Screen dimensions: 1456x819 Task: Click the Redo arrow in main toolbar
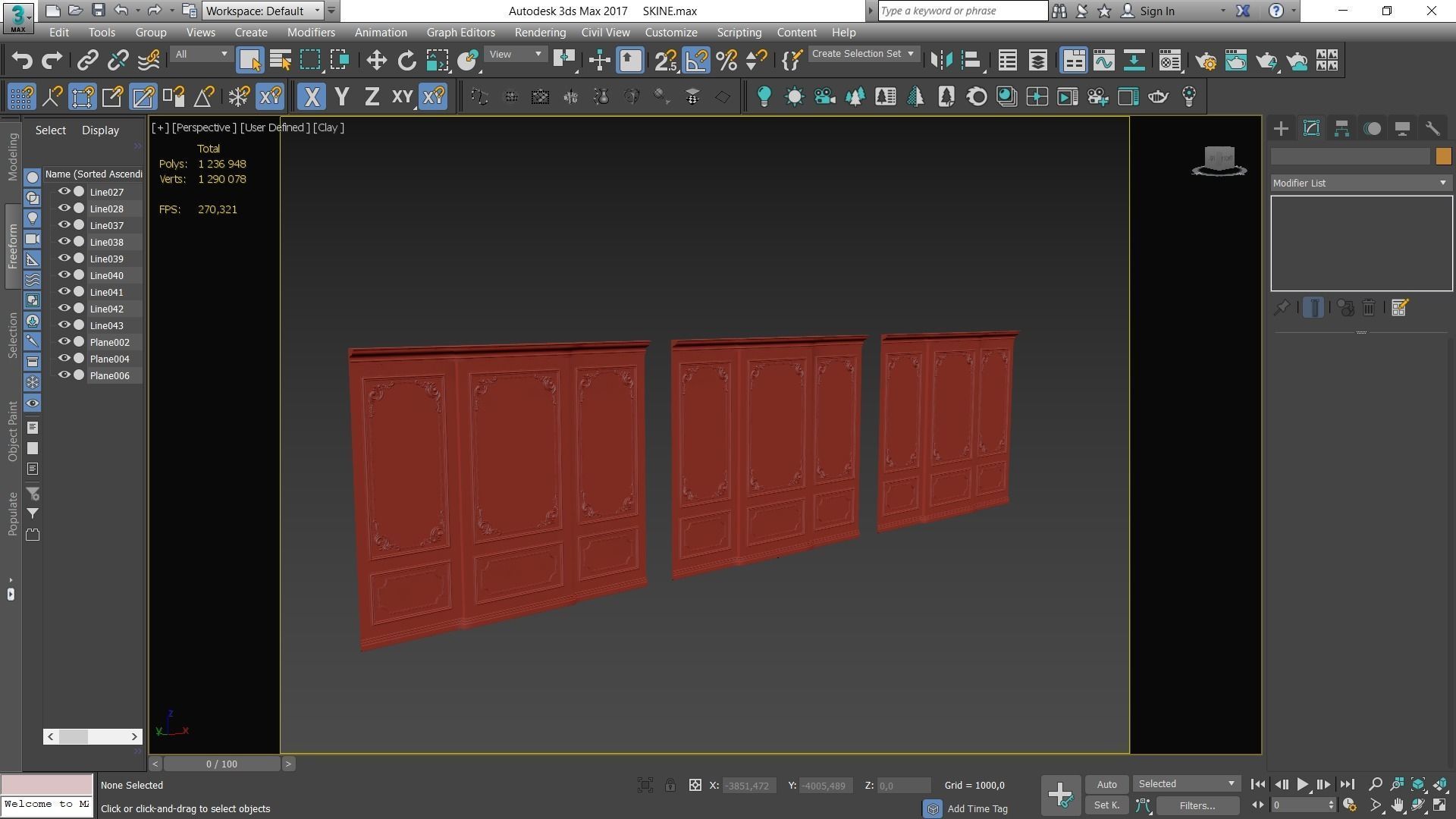pyautogui.click(x=52, y=61)
